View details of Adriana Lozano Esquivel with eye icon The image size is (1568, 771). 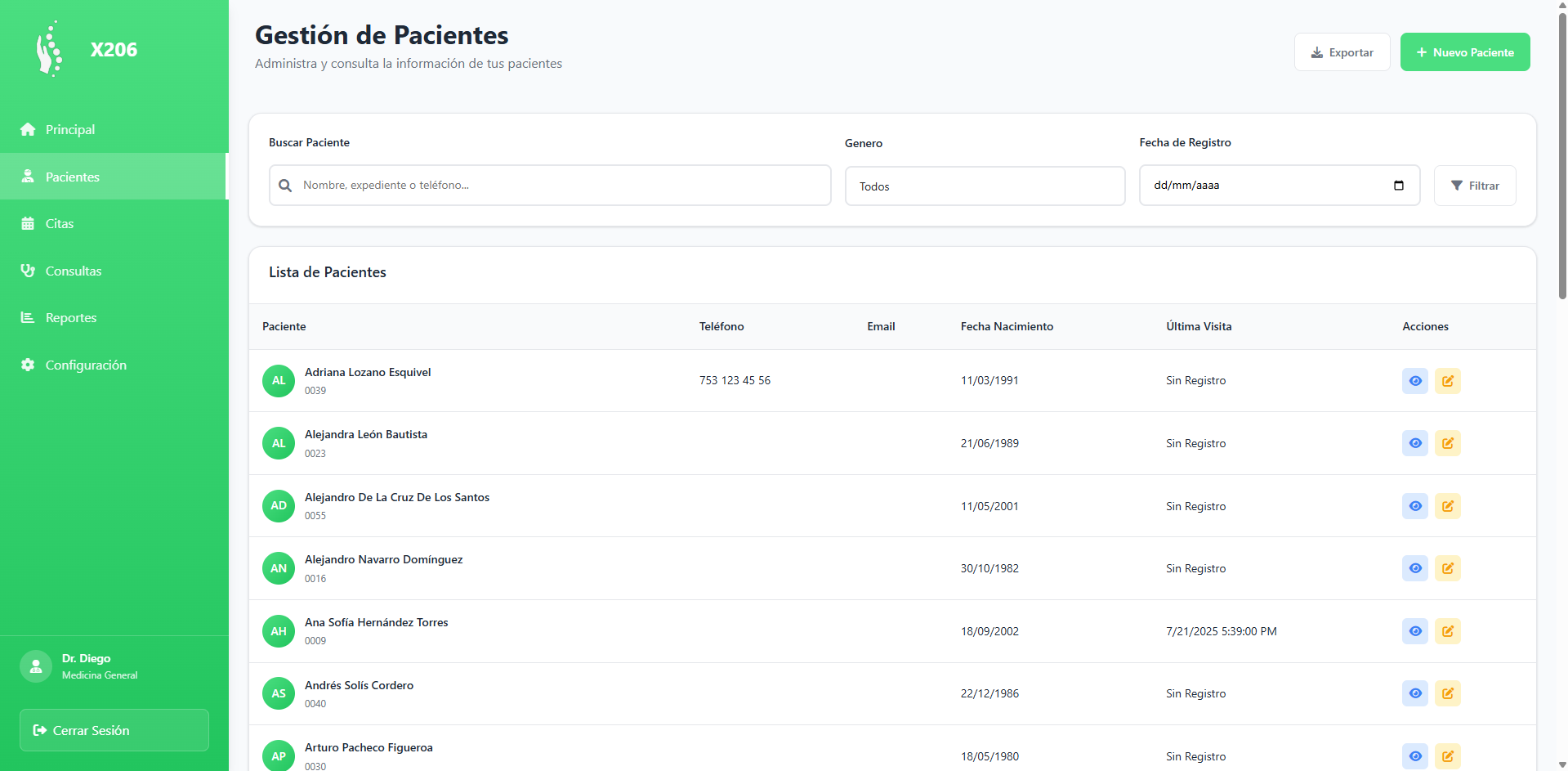point(1414,381)
